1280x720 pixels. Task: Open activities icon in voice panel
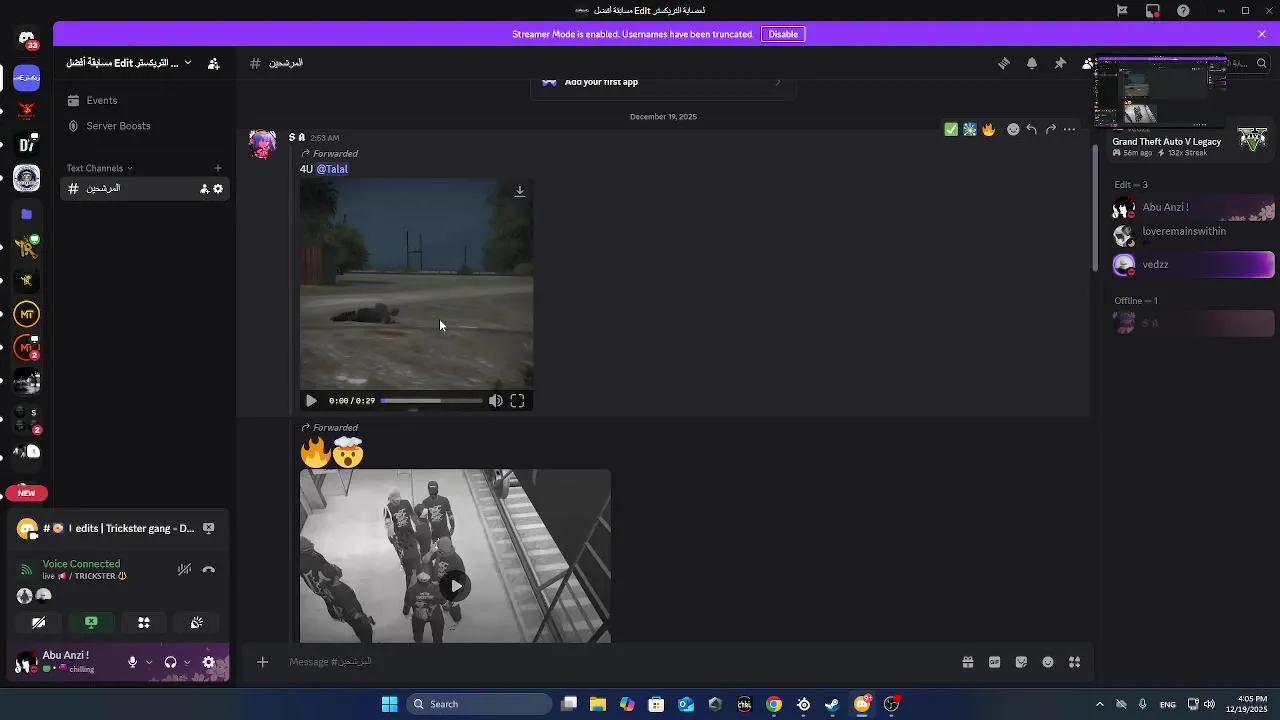pyautogui.click(x=144, y=622)
